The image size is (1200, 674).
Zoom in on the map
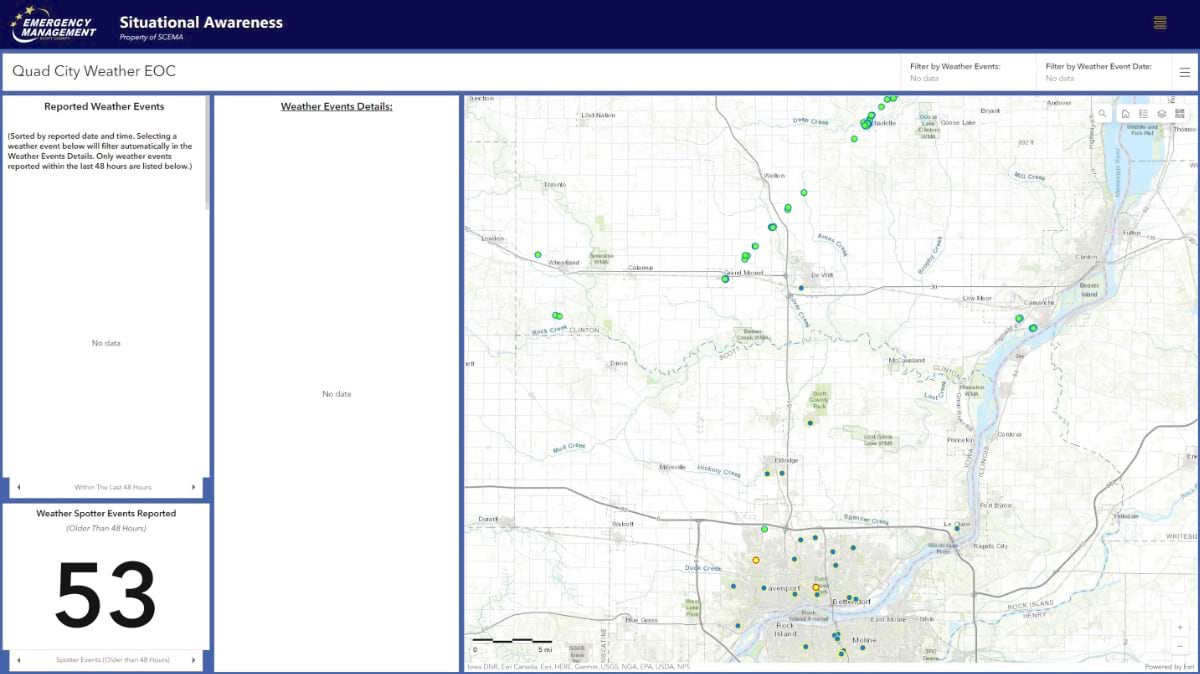pyautogui.click(x=1180, y=627)
